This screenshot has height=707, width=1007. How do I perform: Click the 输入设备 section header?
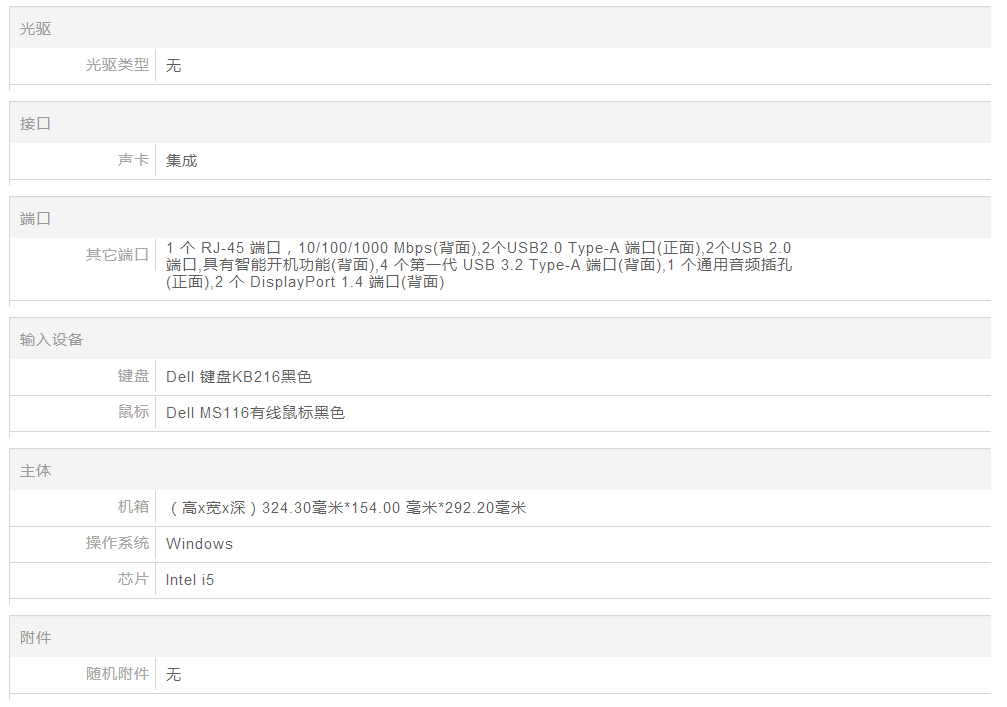click(52, 340)
